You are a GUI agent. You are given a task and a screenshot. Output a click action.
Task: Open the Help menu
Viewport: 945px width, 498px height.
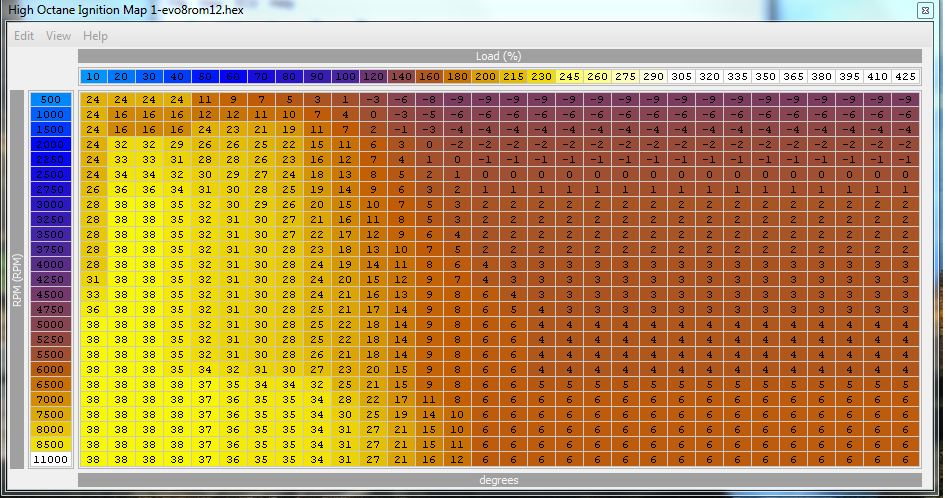pos(95,36)
